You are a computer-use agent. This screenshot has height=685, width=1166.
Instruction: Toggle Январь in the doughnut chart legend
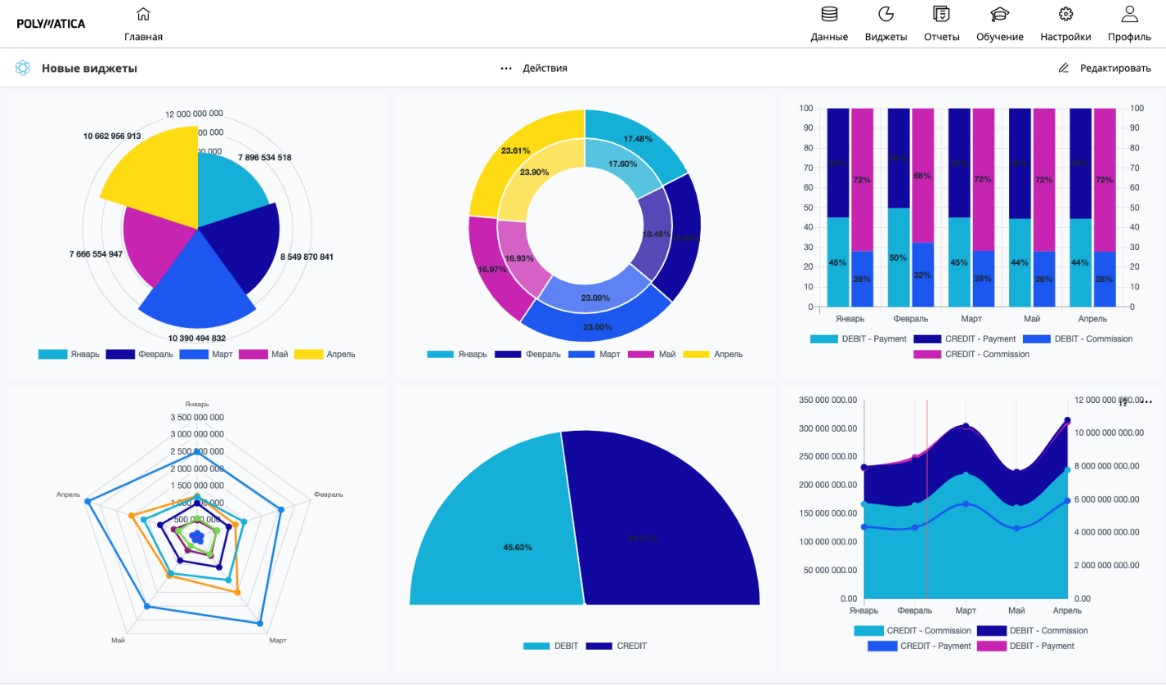[457, 354]
